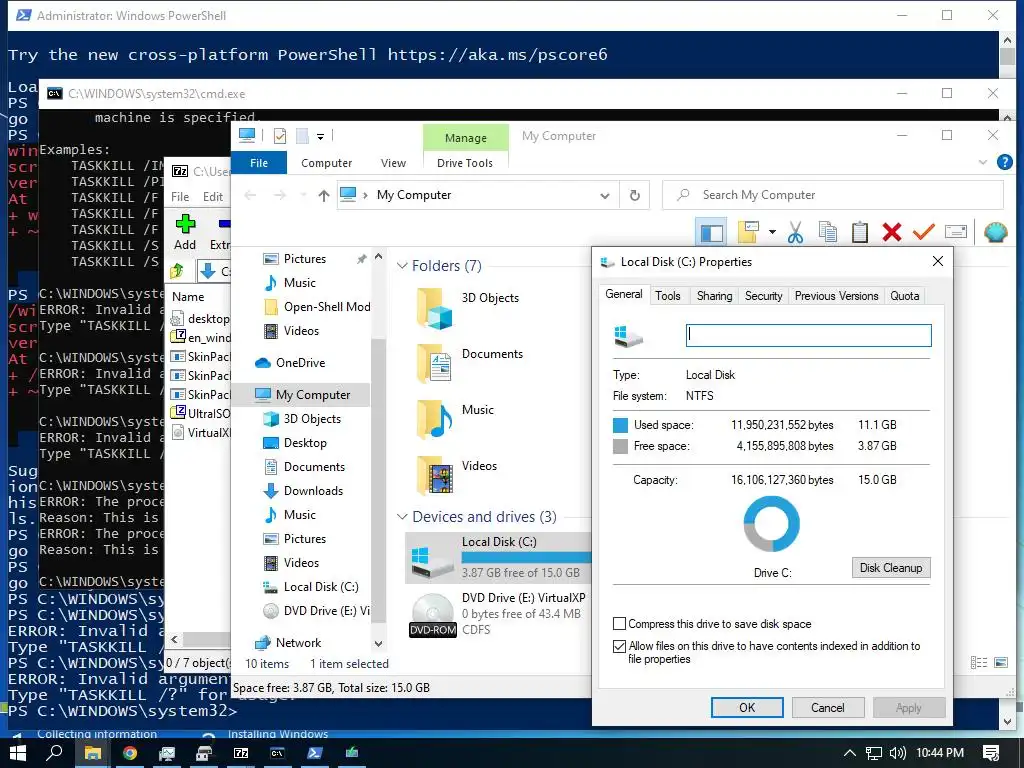Select Downloads in the navigation pane
The height and width of the screenshot is (768, 1024).
point(313,490)
